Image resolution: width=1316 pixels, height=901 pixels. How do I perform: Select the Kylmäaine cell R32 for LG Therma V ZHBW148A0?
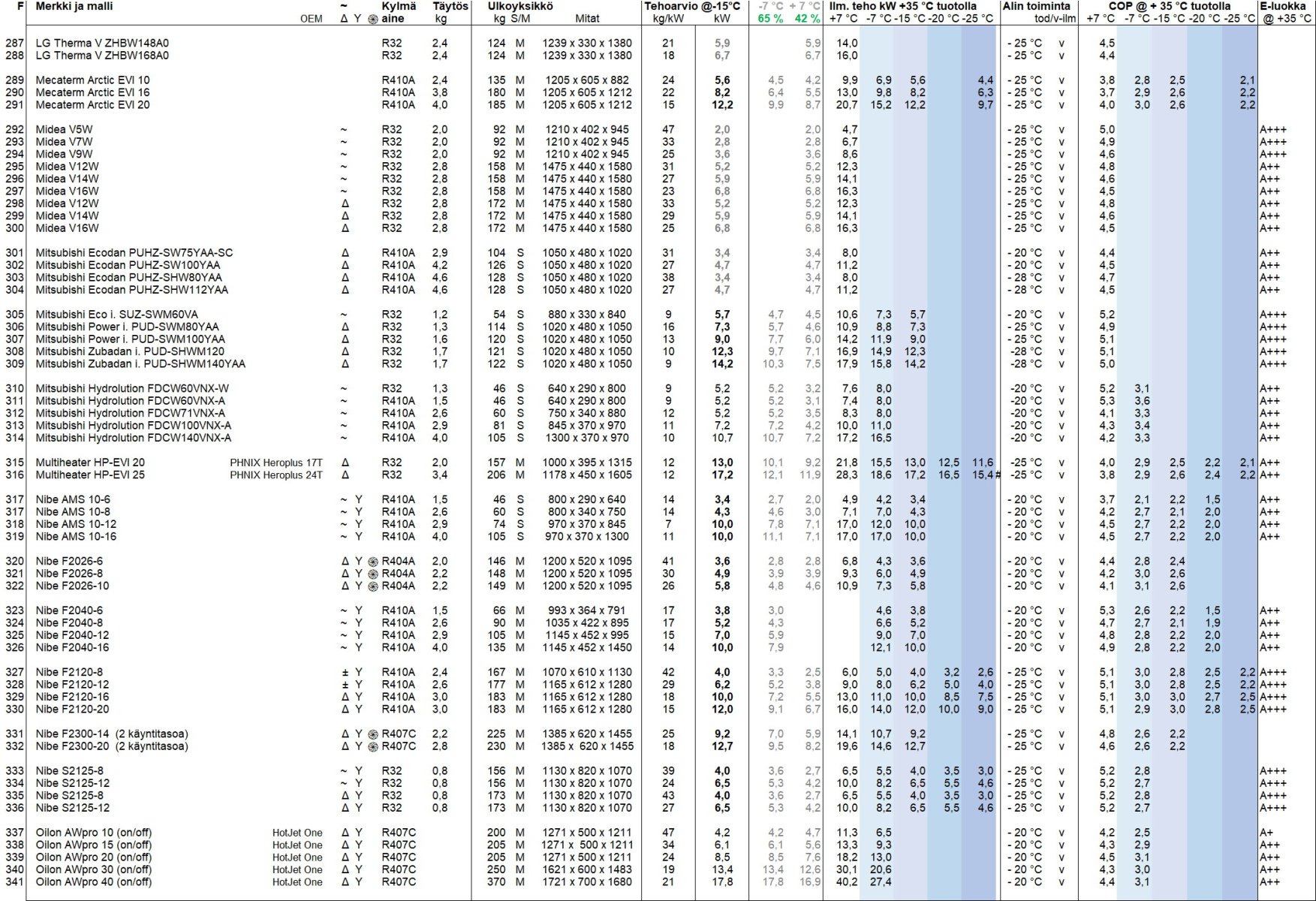[391, 44]
